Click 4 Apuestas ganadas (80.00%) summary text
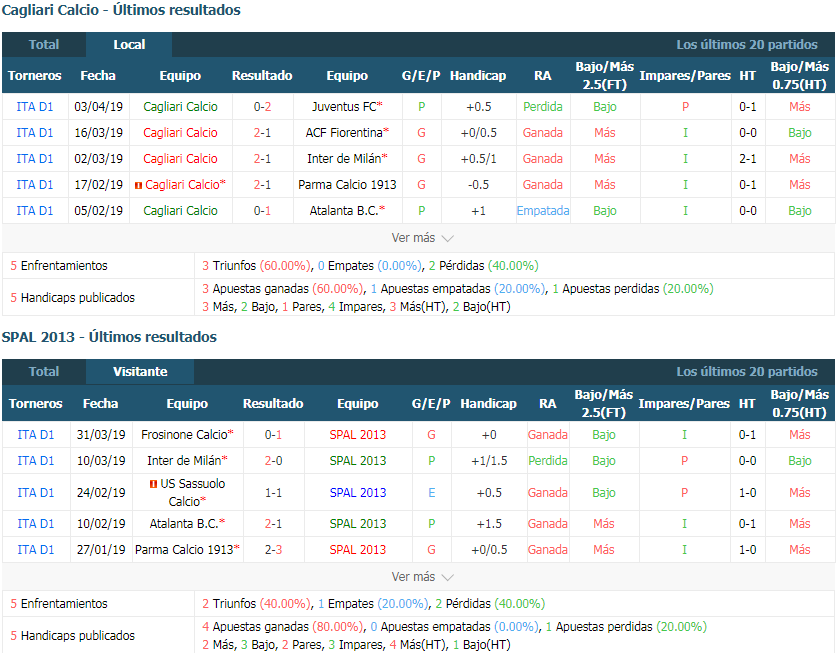 283,627
